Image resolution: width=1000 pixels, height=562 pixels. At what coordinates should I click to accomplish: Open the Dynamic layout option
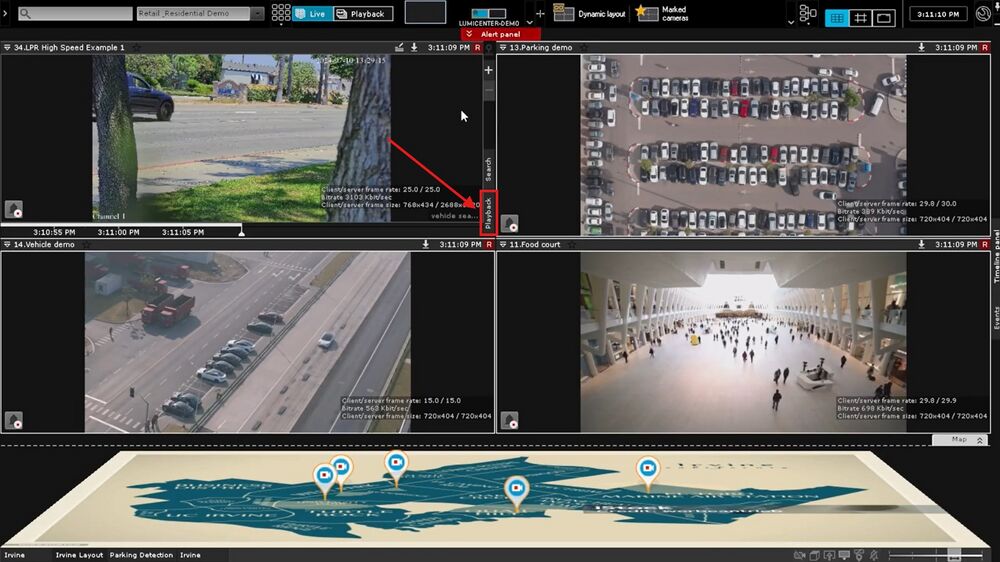pyautogui.click(x=589, y=14)
